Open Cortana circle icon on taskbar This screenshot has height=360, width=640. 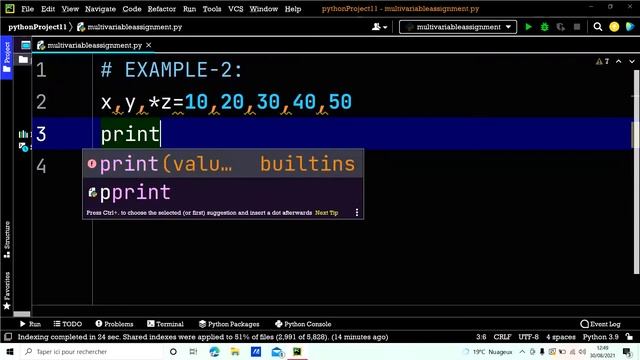pyautogui.click(x=173, y=351)
